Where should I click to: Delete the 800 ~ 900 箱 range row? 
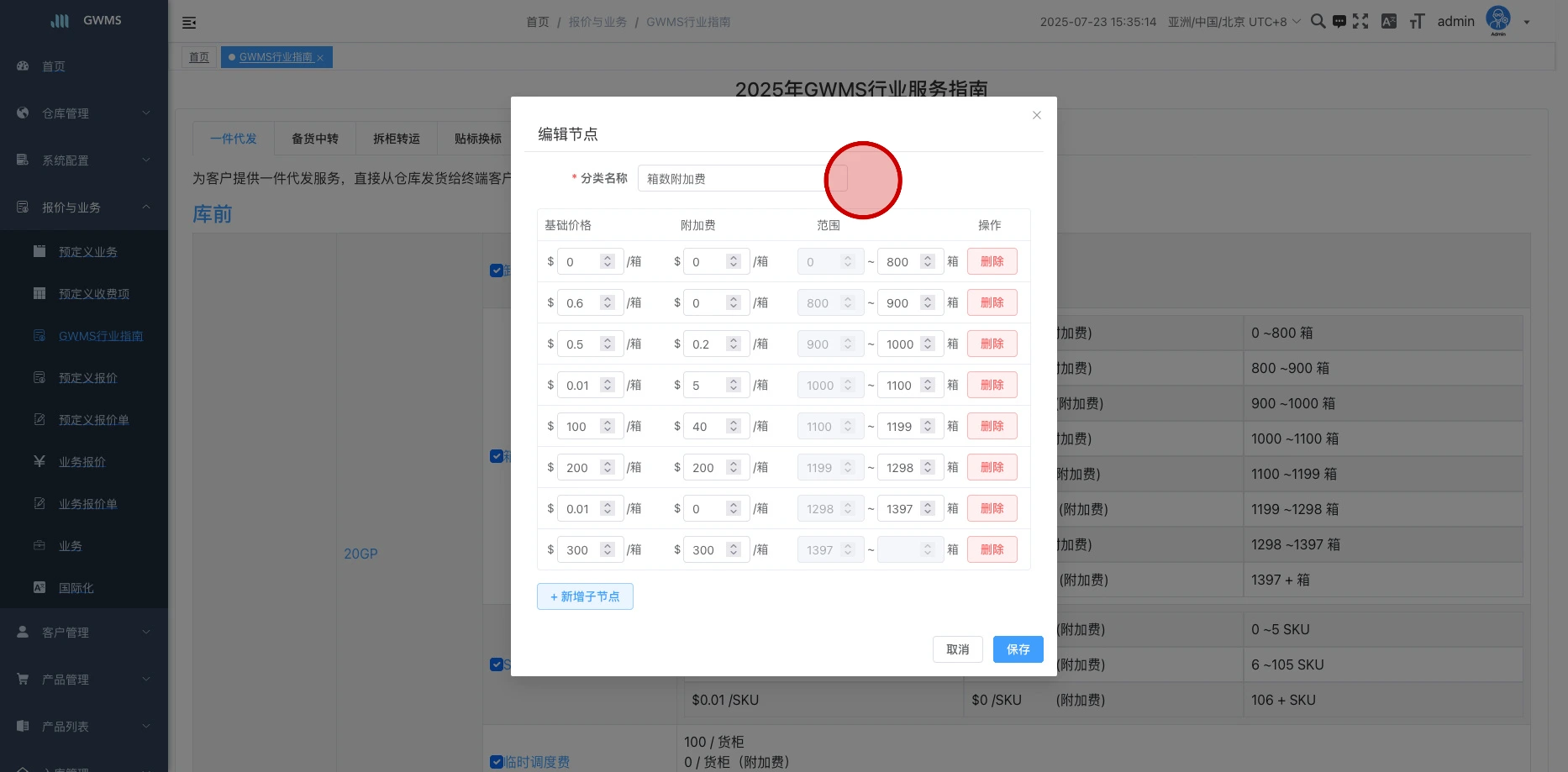click(x=992, y=302)
